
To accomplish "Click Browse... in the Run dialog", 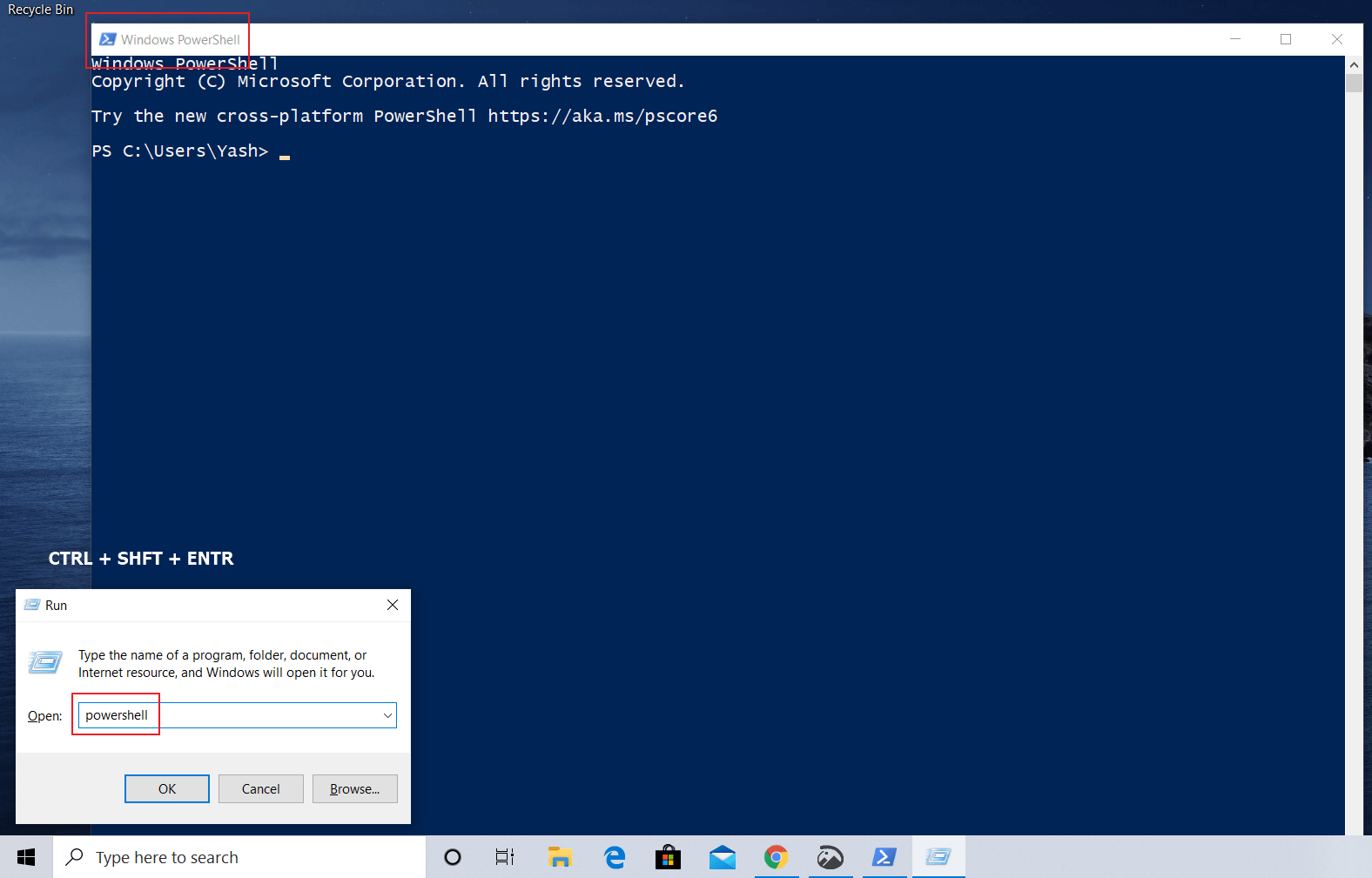I will pyautogui.click(x=355, y=788).
